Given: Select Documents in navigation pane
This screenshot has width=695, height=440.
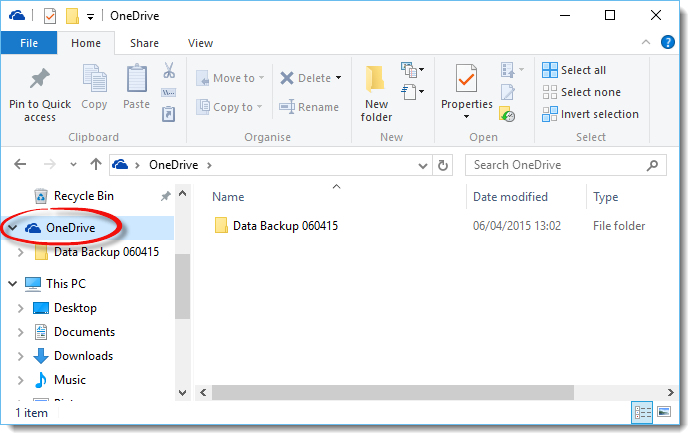Looking at the screenshot, I should [84, 332].
